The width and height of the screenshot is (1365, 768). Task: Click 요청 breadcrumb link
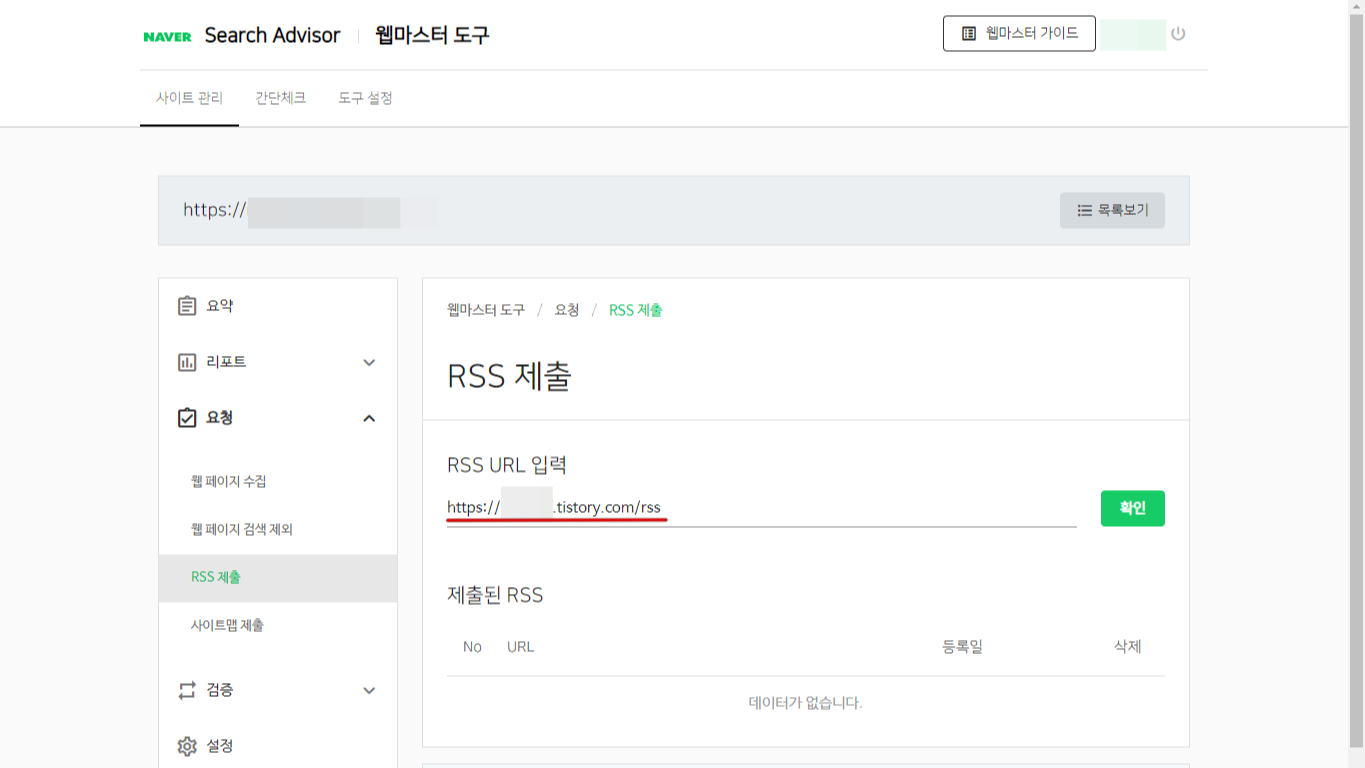pyautogui.click(x=567, y=310)
